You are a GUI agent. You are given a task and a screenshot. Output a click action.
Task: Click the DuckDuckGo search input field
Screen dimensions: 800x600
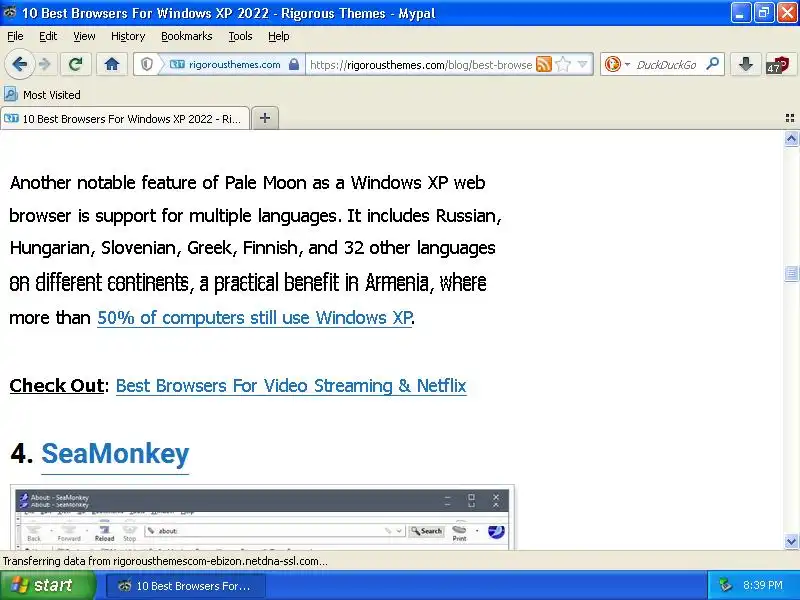pos(668,65)
